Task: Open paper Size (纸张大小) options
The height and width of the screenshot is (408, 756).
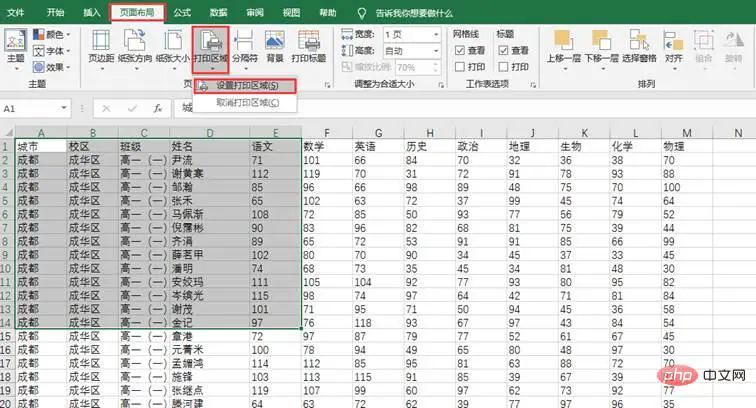Action: click(x=173, y=48)
